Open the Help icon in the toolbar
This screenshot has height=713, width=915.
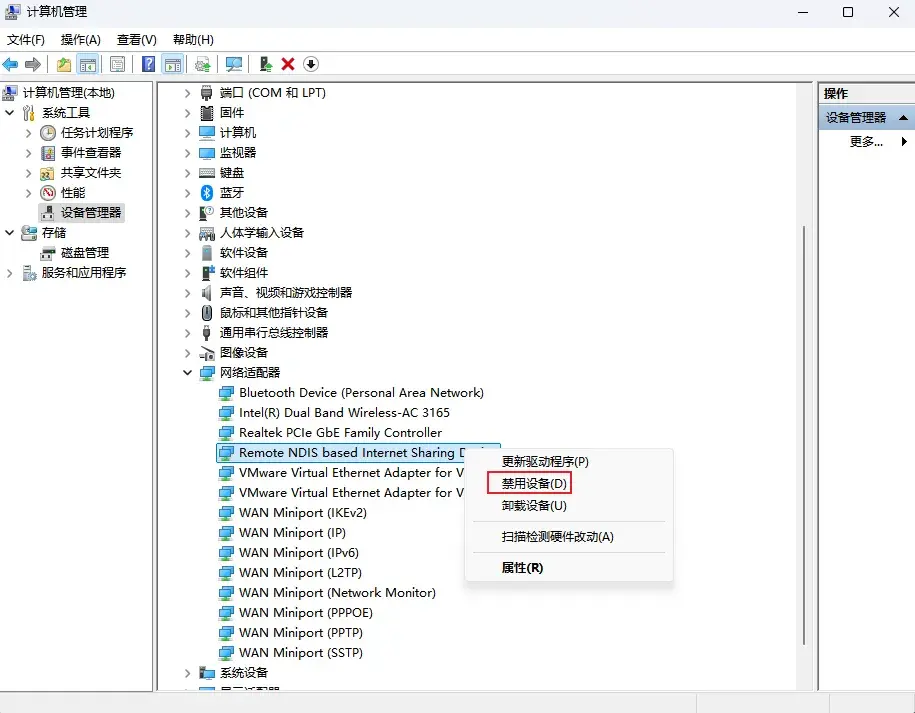tap(146, 64)
